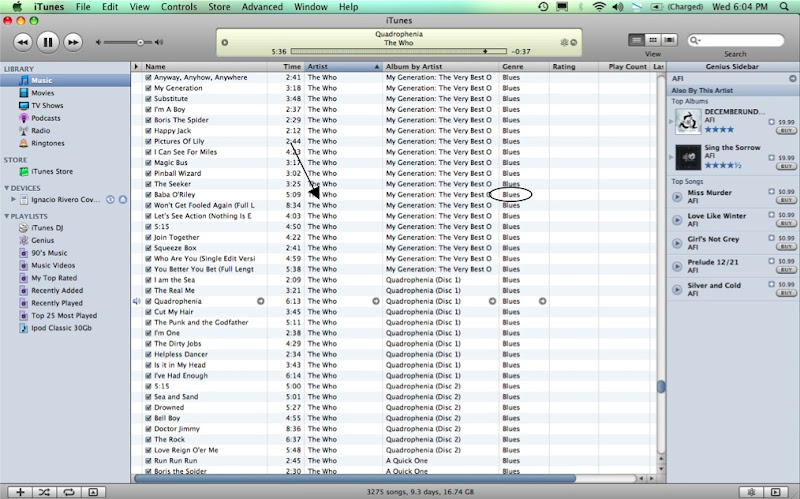The width and height of the screenshot is (800, 499).
Task: Open Time Machine menu bar icon
Action: [x=543, y=7]
